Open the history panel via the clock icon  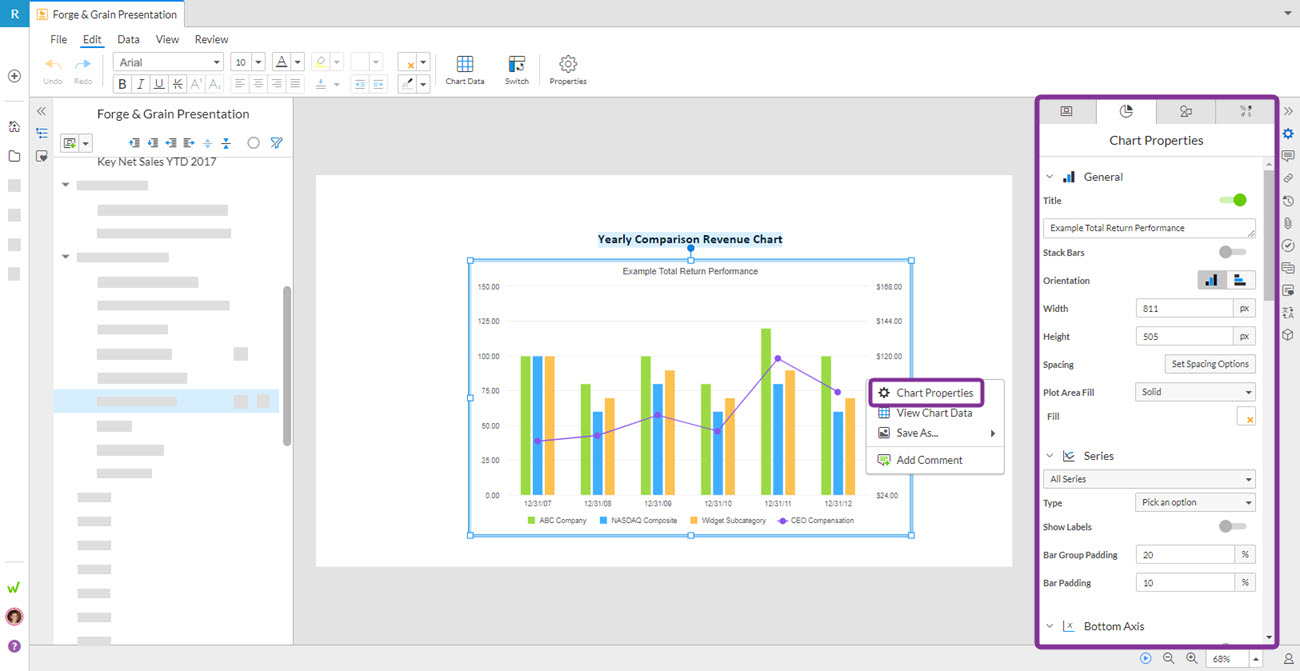(1289, 200)
